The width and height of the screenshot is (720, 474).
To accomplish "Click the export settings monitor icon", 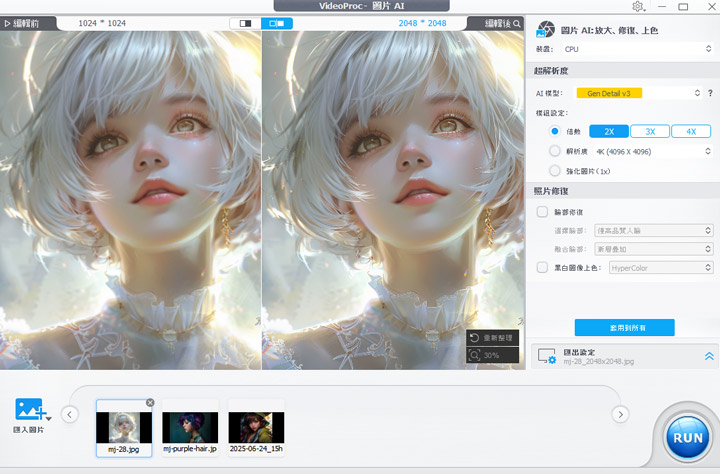I will pos(546,356).
